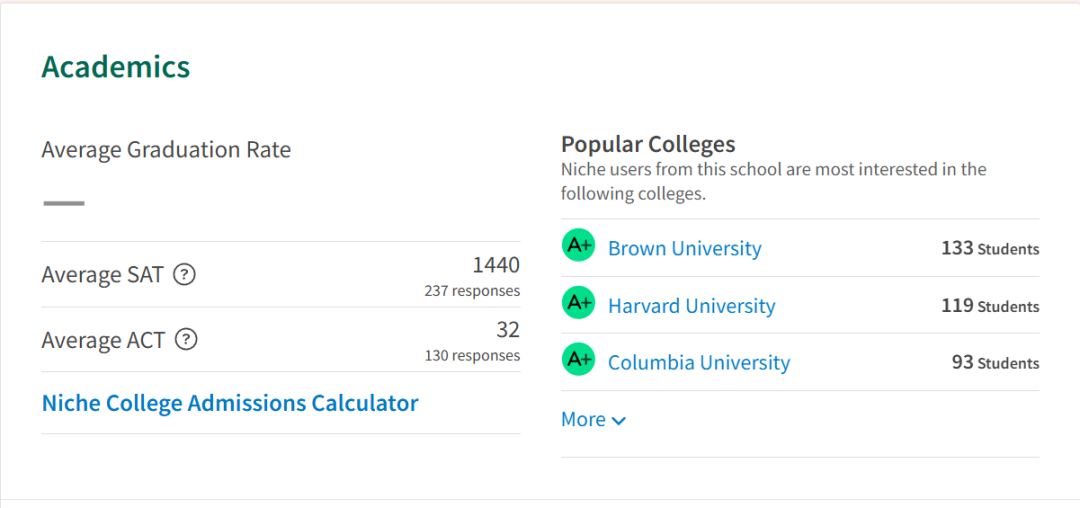The width and height of the screenshot is (1080, 508).
Task: Click the 133 Students count for Brown
Action: [x=990, y=248]
